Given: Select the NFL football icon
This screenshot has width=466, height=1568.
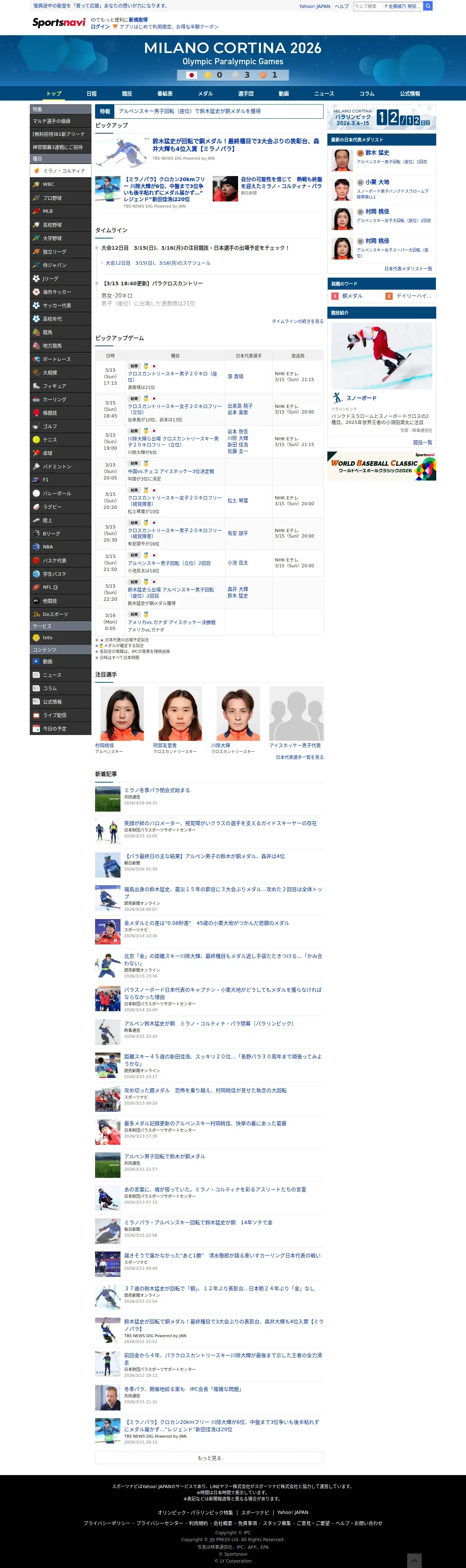Looking at the screenshot, I should [x=37, y=587].
